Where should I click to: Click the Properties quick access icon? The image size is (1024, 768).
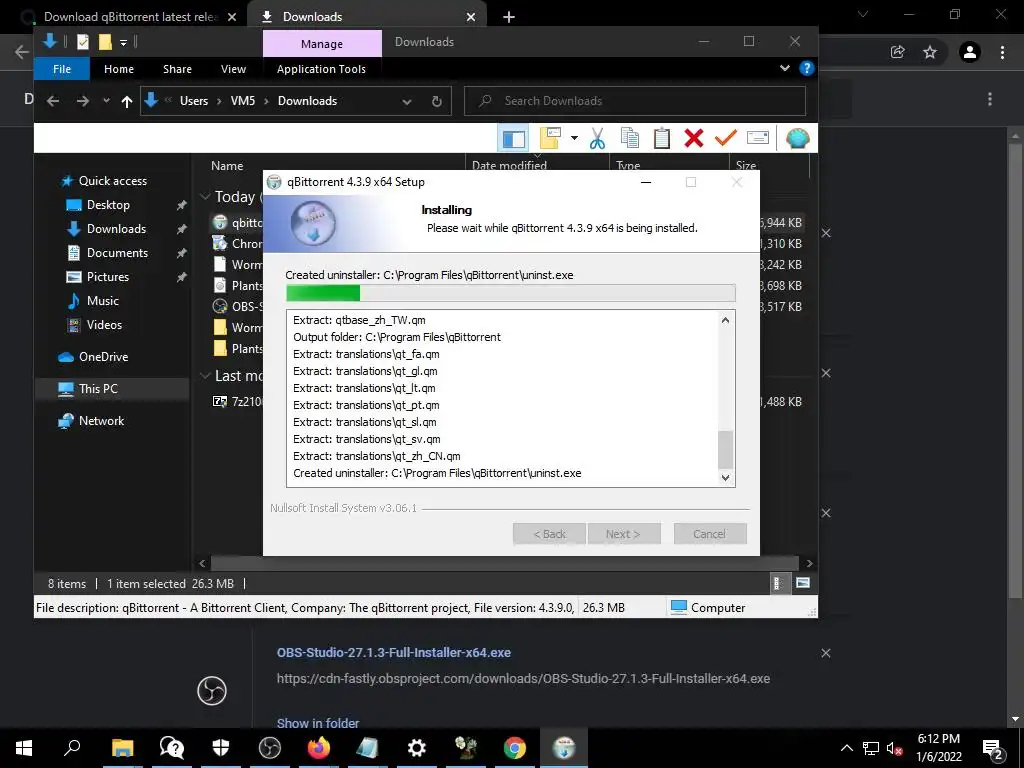(x=83, y=42)
